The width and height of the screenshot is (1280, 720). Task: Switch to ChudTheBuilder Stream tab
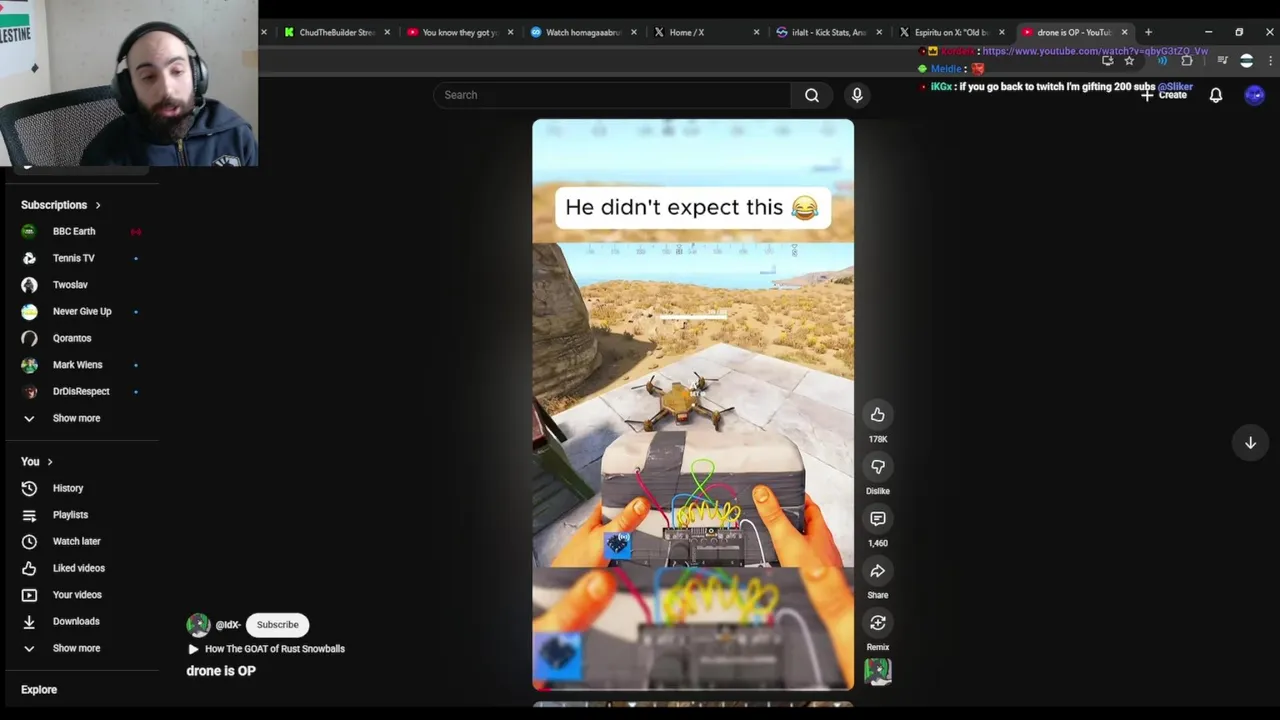click(335, 32)
